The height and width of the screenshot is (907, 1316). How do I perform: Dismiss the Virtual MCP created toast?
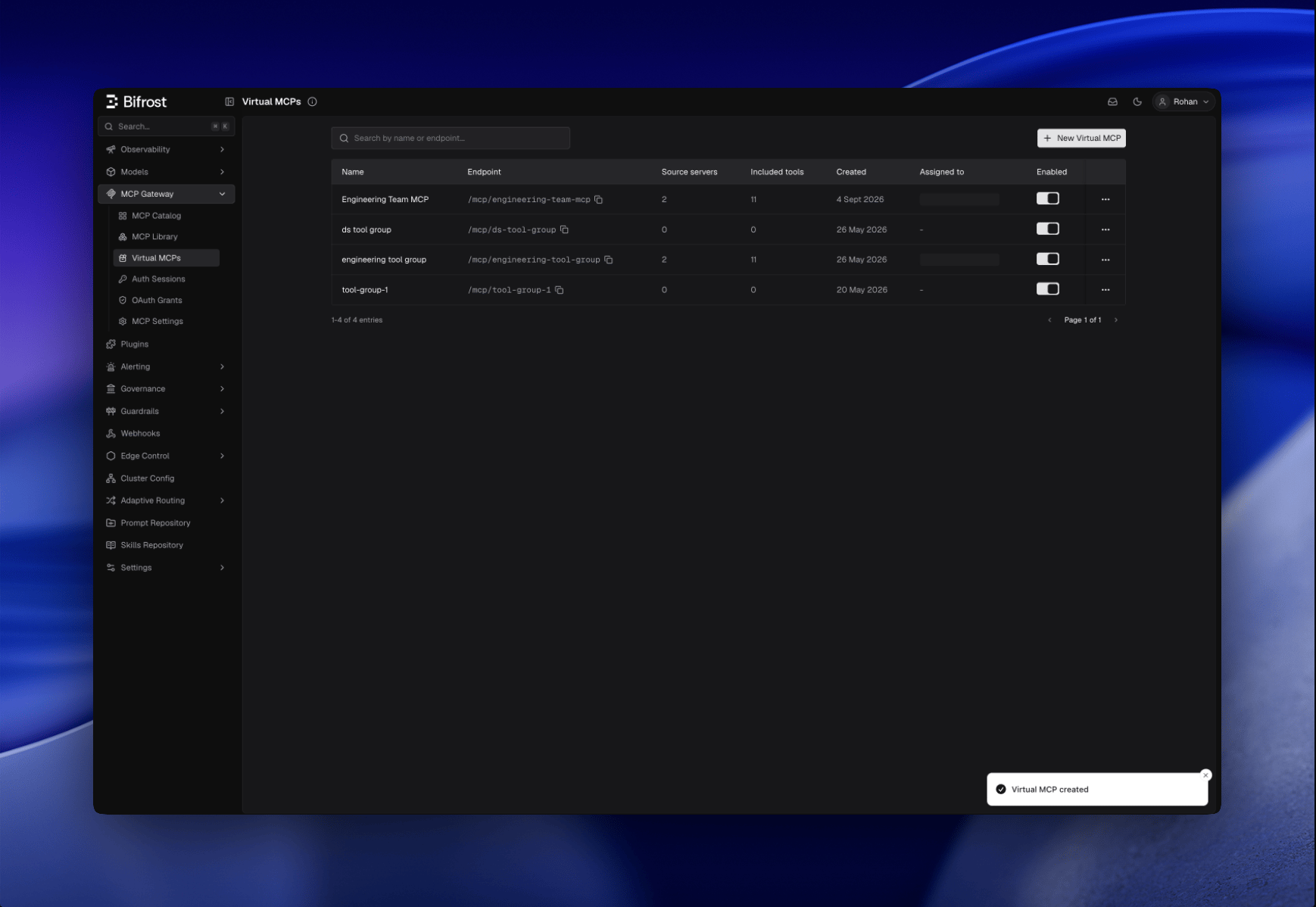[x=1206, y=775]
